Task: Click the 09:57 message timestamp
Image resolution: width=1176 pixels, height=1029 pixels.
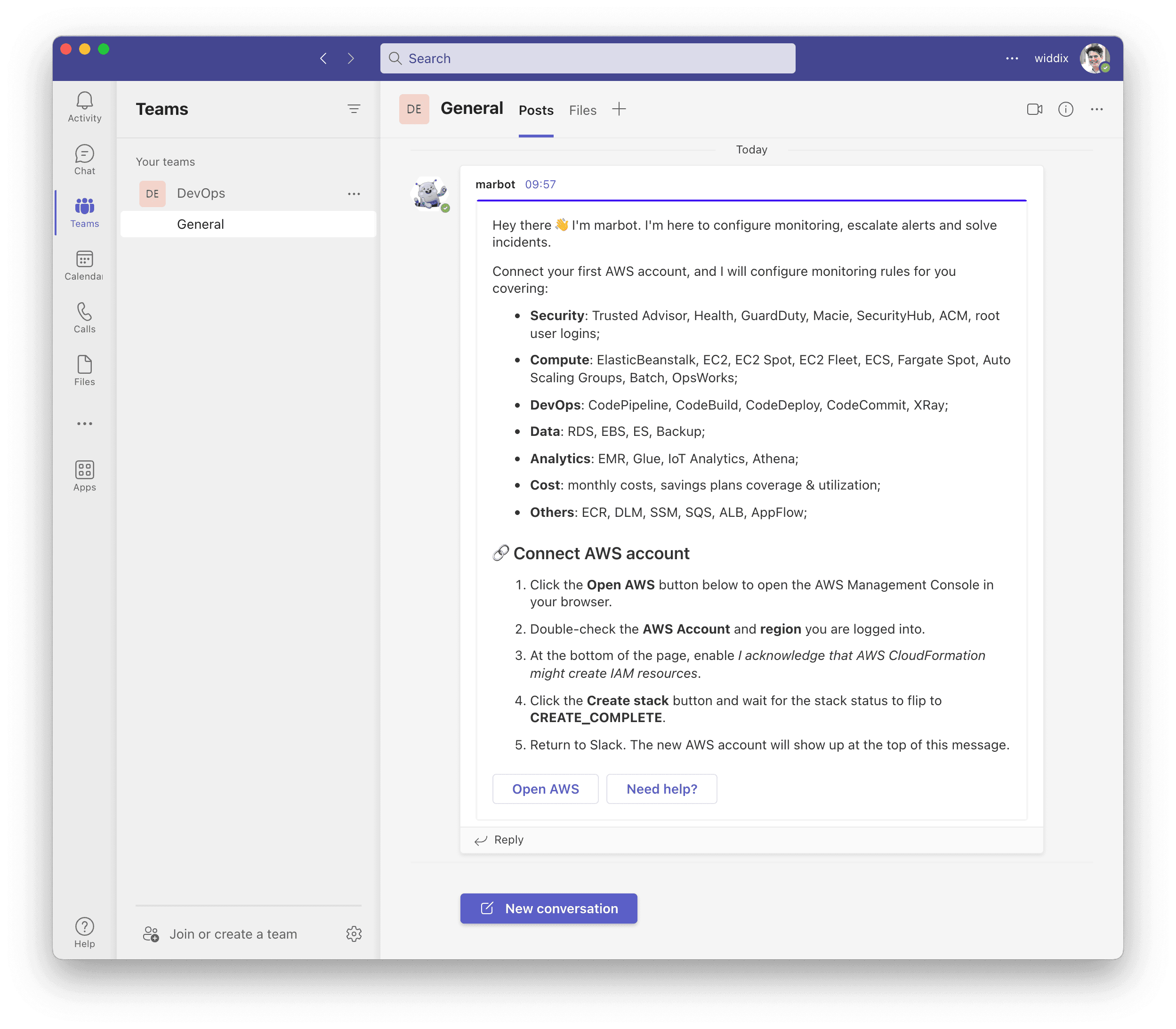Action: coord(540,185)
